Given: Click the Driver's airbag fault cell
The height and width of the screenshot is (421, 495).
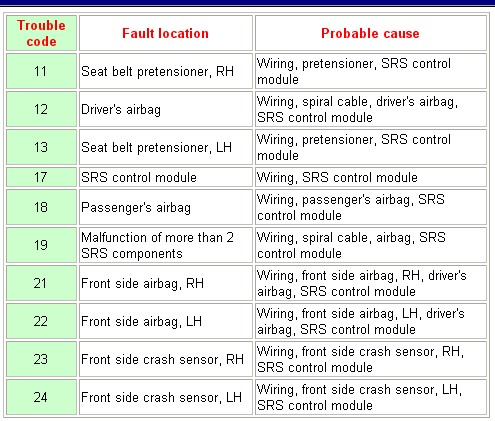Looking at the screenshot, I should [x=166, y=109].
